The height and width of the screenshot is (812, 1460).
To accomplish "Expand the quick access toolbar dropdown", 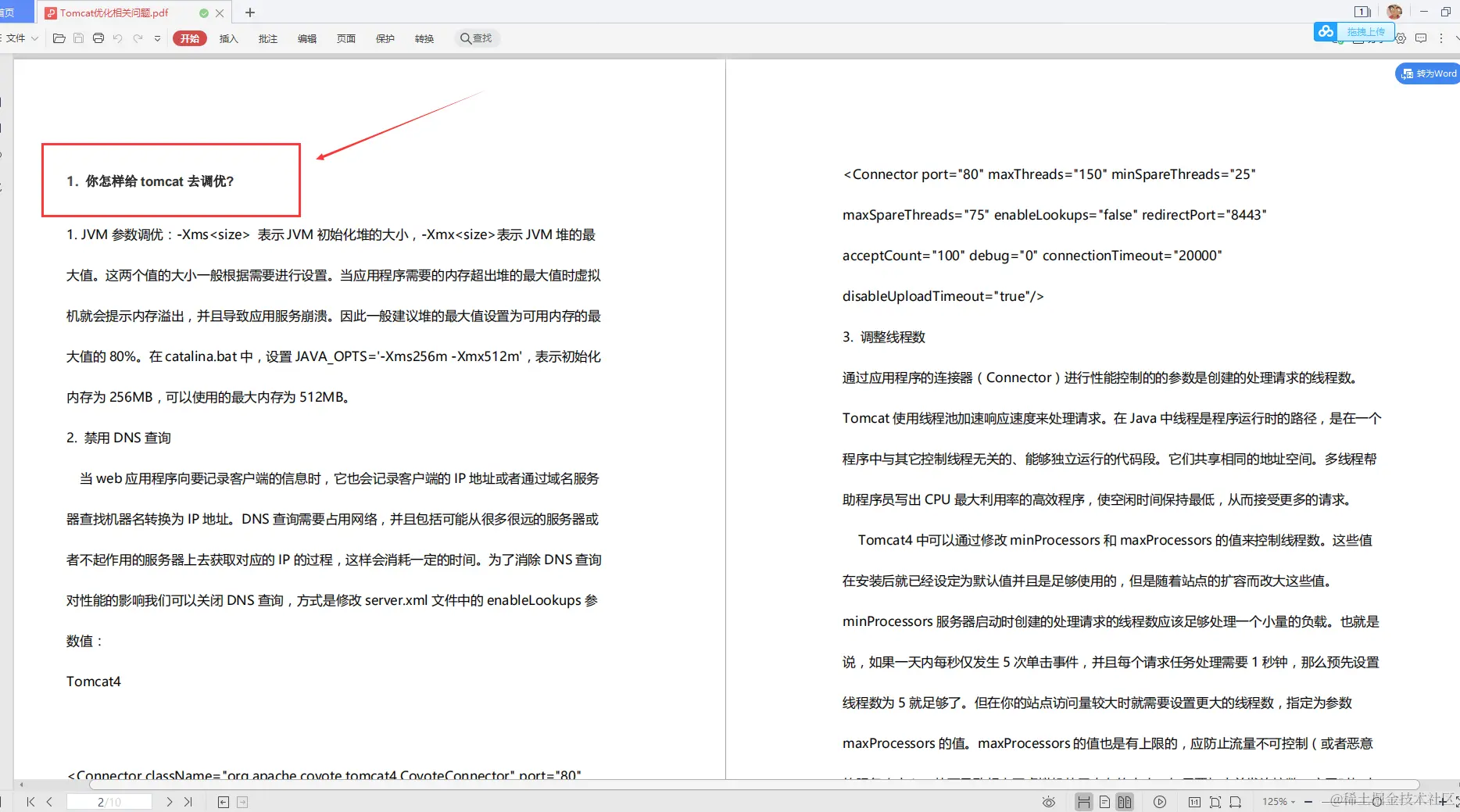I will (157, 38).
